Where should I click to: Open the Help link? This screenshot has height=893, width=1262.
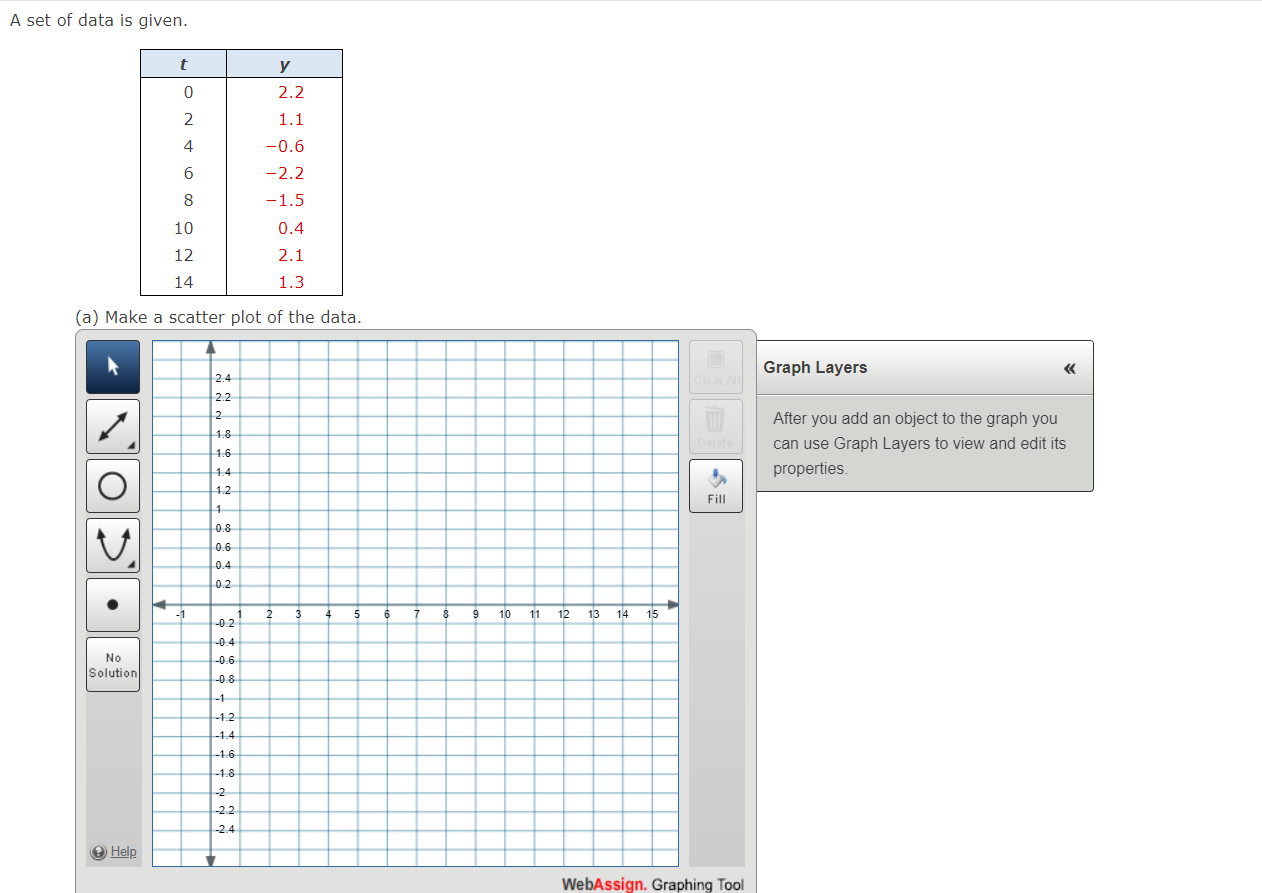pos(122,851)
